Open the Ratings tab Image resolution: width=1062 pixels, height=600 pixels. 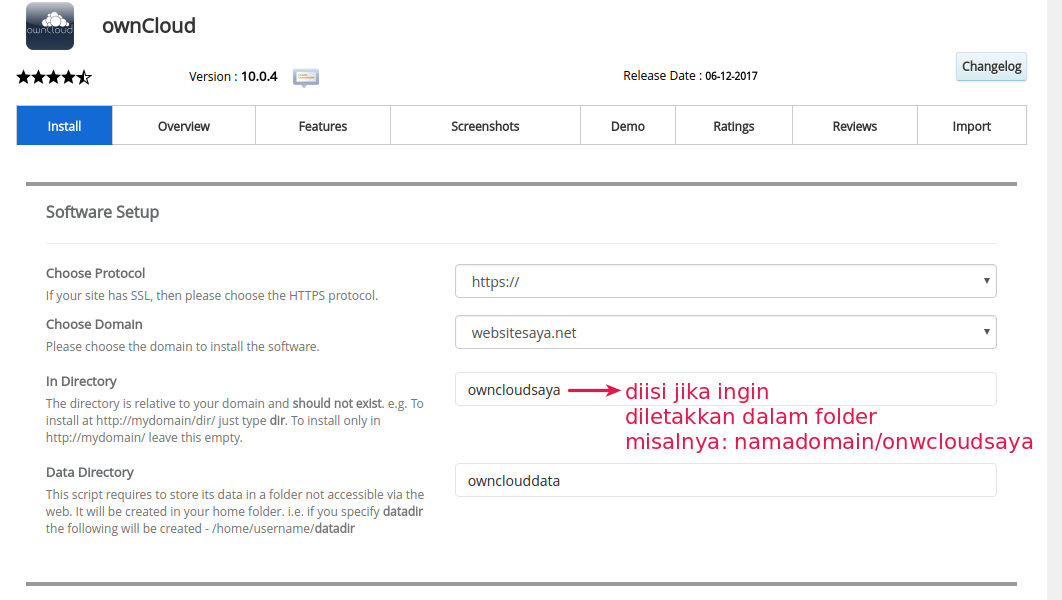[x=733, y=126]
